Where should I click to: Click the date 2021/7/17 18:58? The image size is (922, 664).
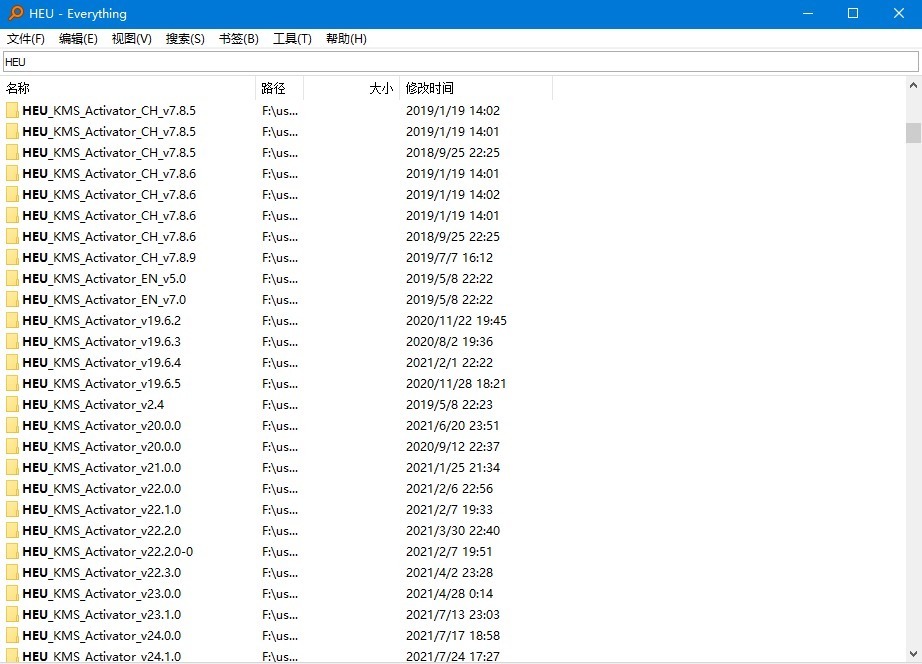point(453,636)
